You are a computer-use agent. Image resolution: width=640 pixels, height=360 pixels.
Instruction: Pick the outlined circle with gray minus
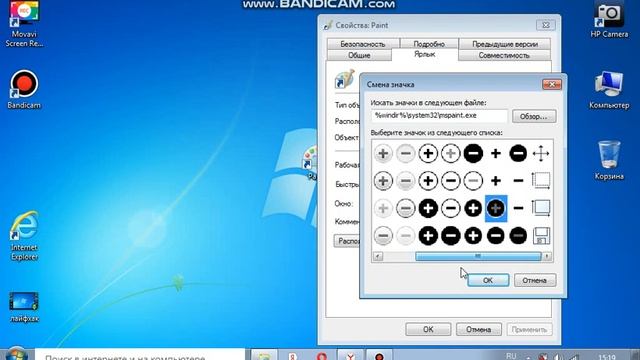click(x=473, y=181)
